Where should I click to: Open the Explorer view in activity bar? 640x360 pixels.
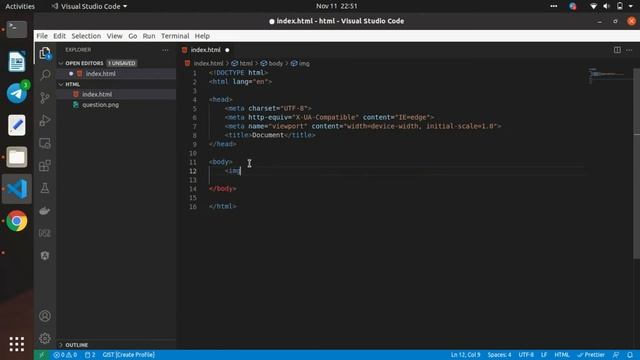coord(45,53)
